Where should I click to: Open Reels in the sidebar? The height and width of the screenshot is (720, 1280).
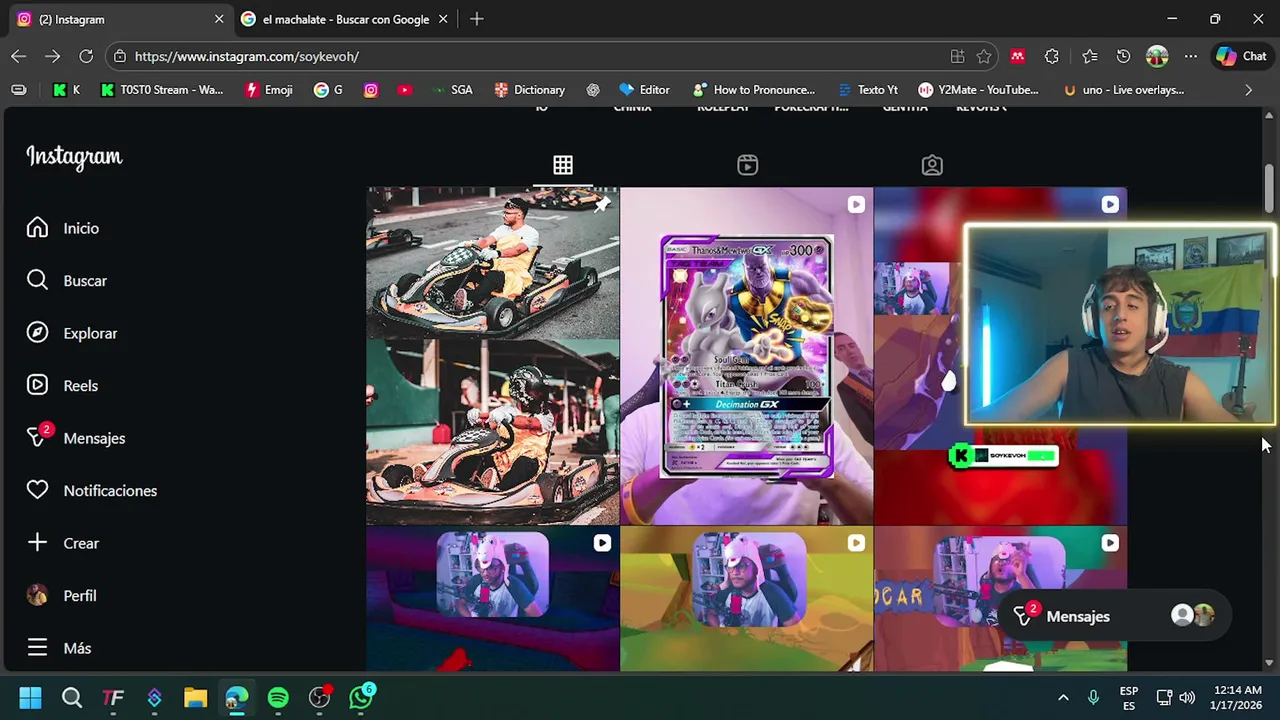(62, 386)
